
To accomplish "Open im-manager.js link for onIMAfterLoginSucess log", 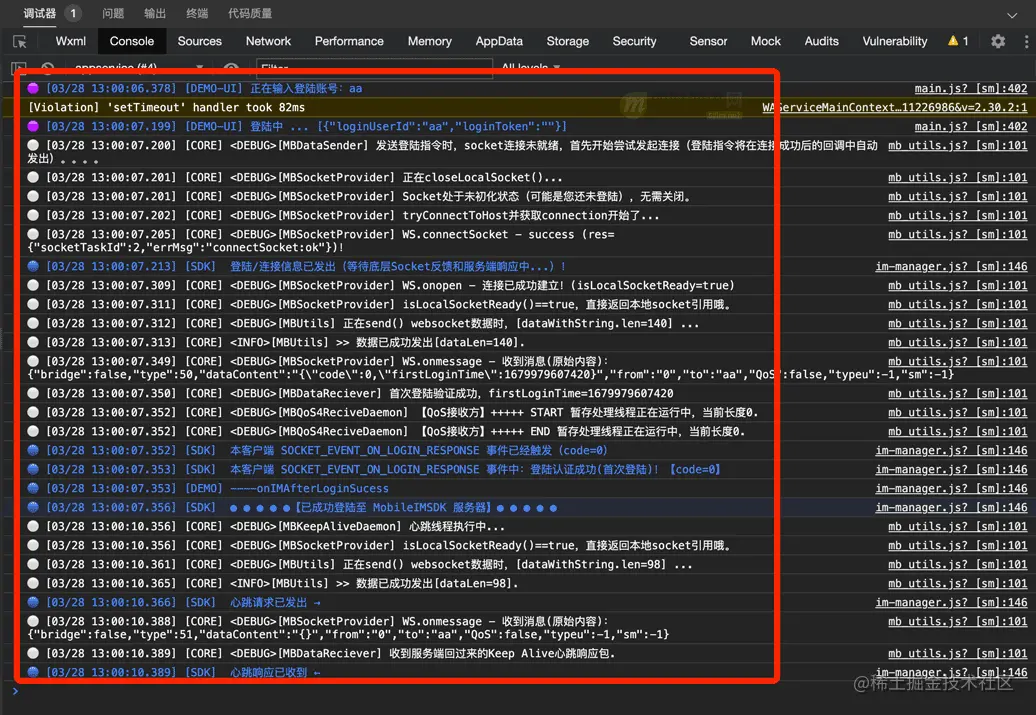I will coord(951,488).
